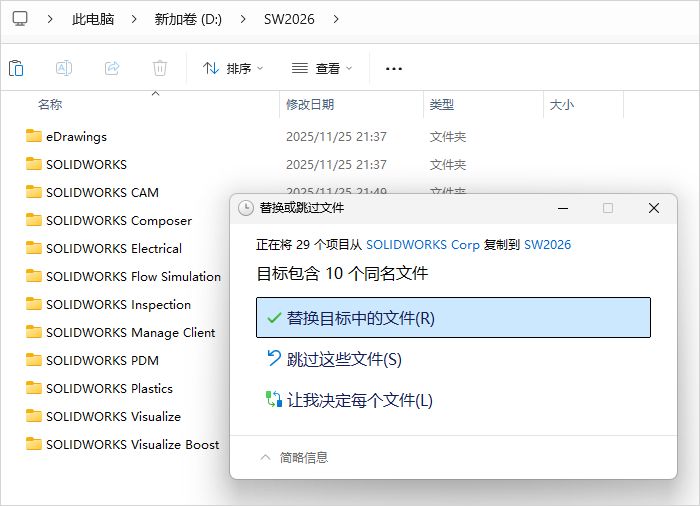Click the green checkmark replace icon
The height and width of the screenshot is (506, 700).
[274, 318]
